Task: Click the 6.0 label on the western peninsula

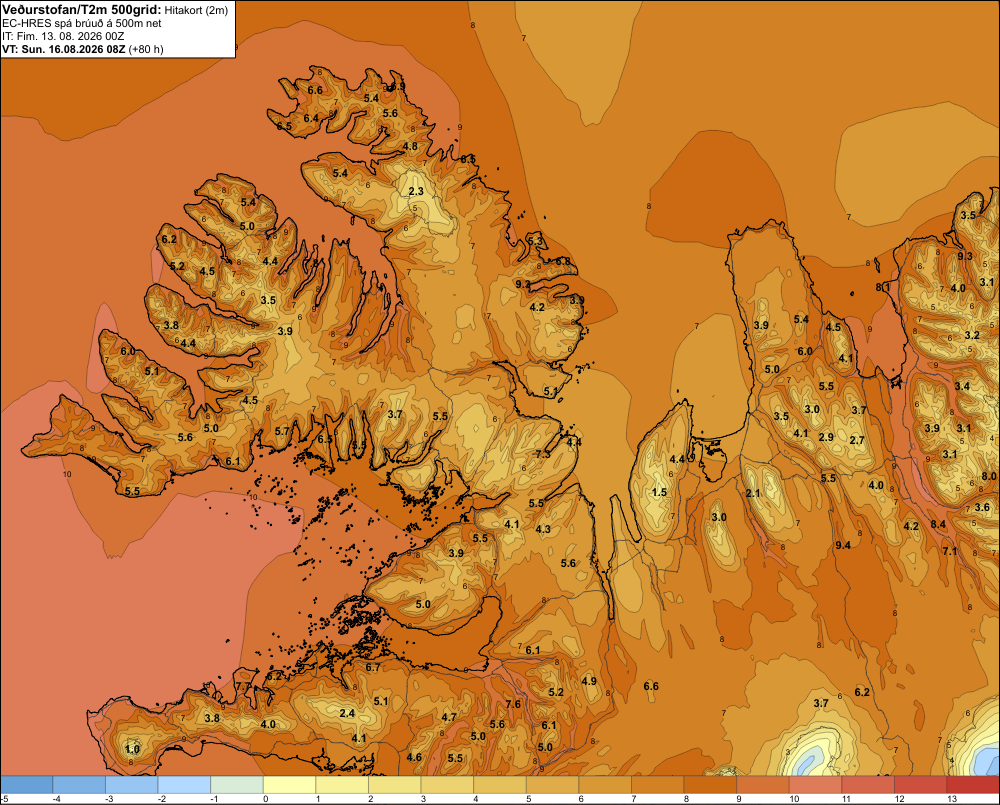Action: pyautogui.click(x=128, y=351)
